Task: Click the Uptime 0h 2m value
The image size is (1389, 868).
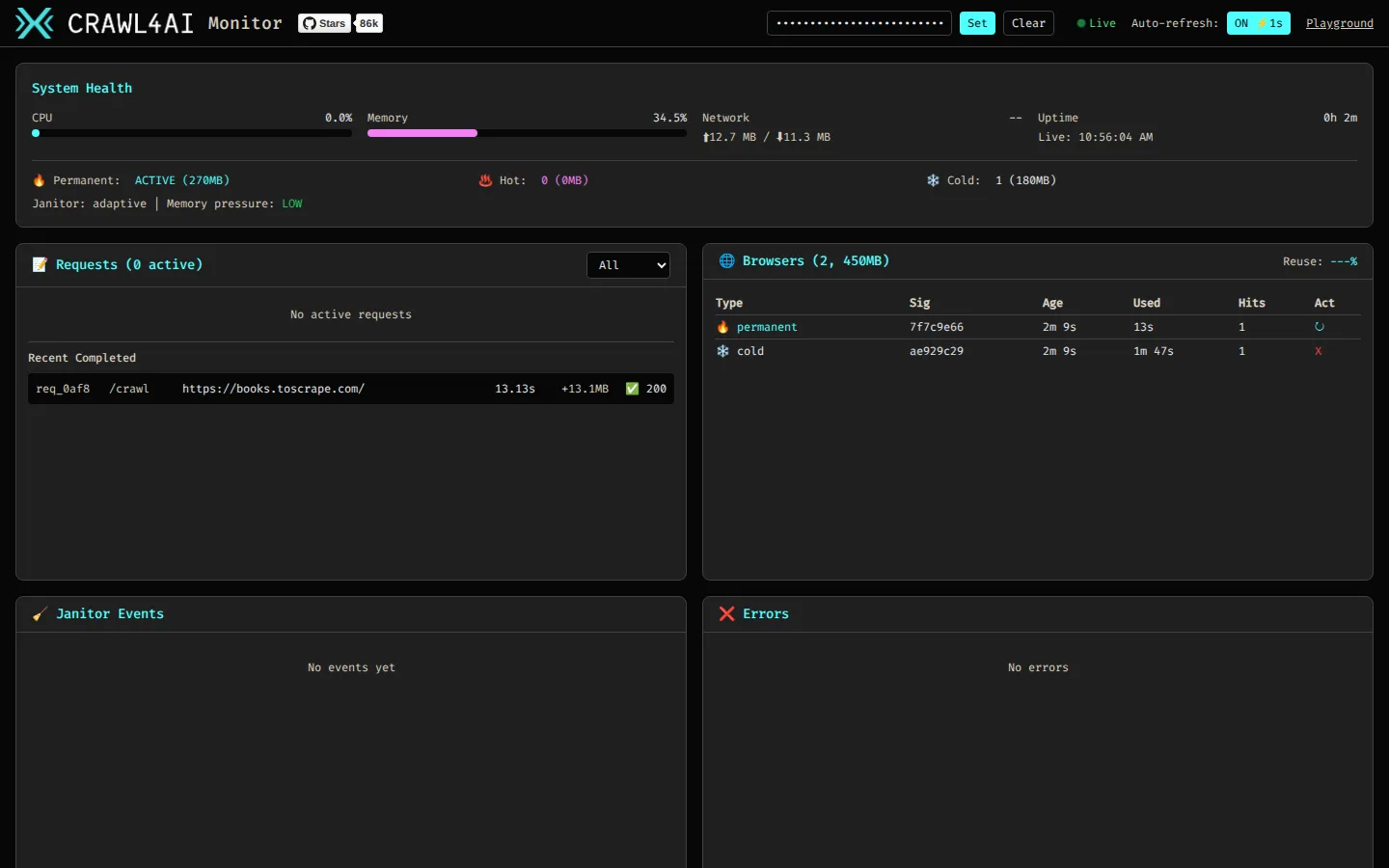Action: tap(1340, 118)
